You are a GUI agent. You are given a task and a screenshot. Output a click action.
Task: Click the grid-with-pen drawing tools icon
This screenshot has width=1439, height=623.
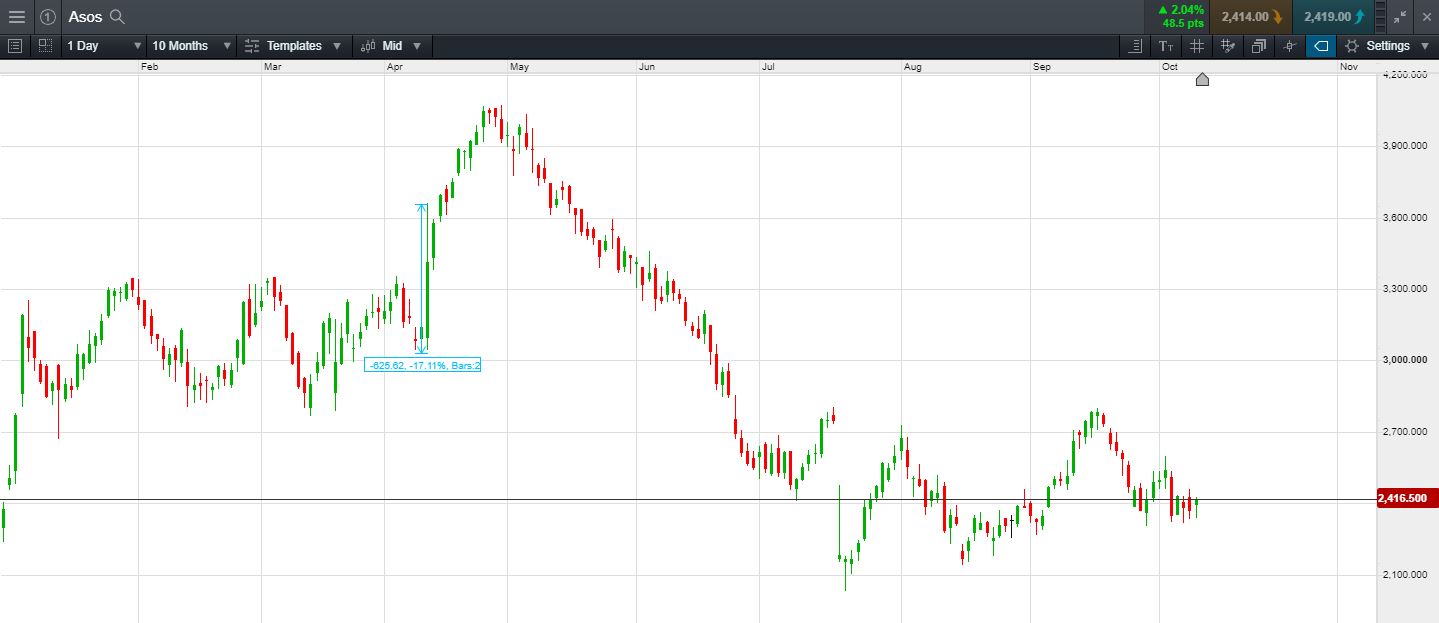[1227, 46]
